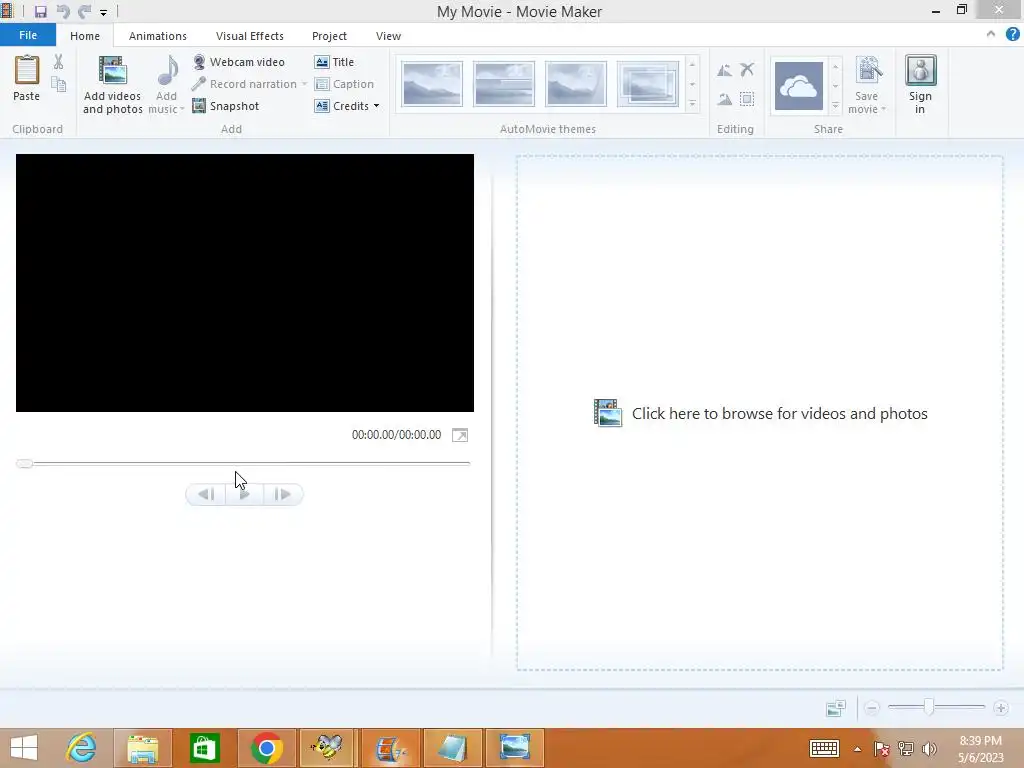Share movie to OneDrive cloud
The height and width of the screenshot is (768, 1024).
(x=799, y=86)
